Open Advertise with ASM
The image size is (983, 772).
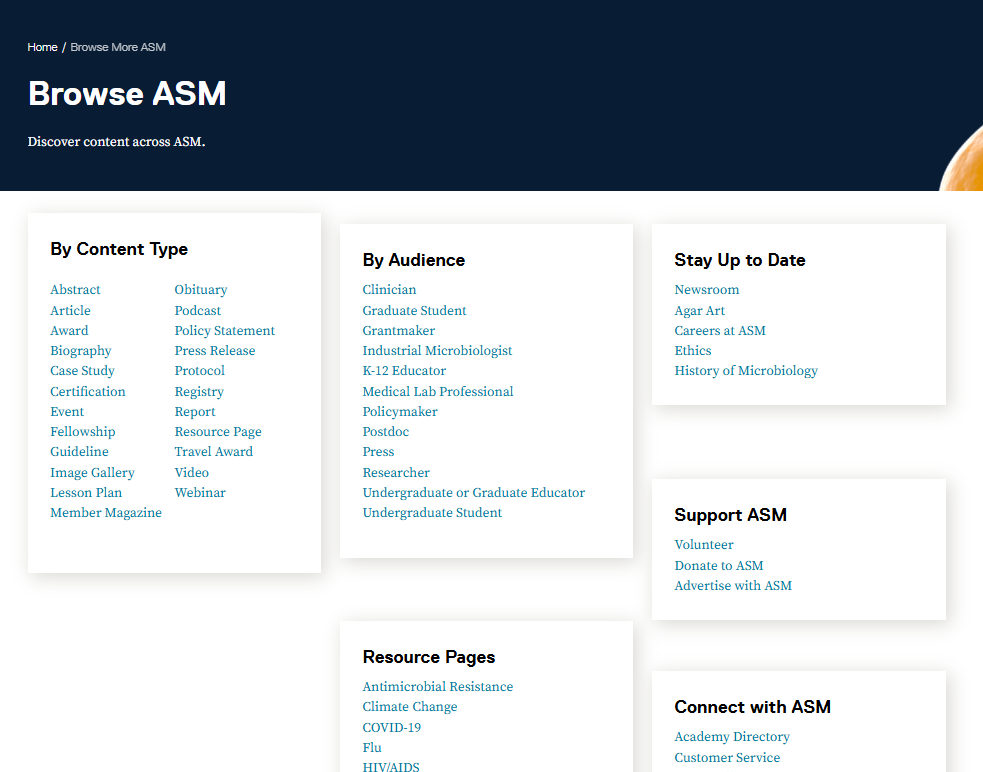[733, 586]
